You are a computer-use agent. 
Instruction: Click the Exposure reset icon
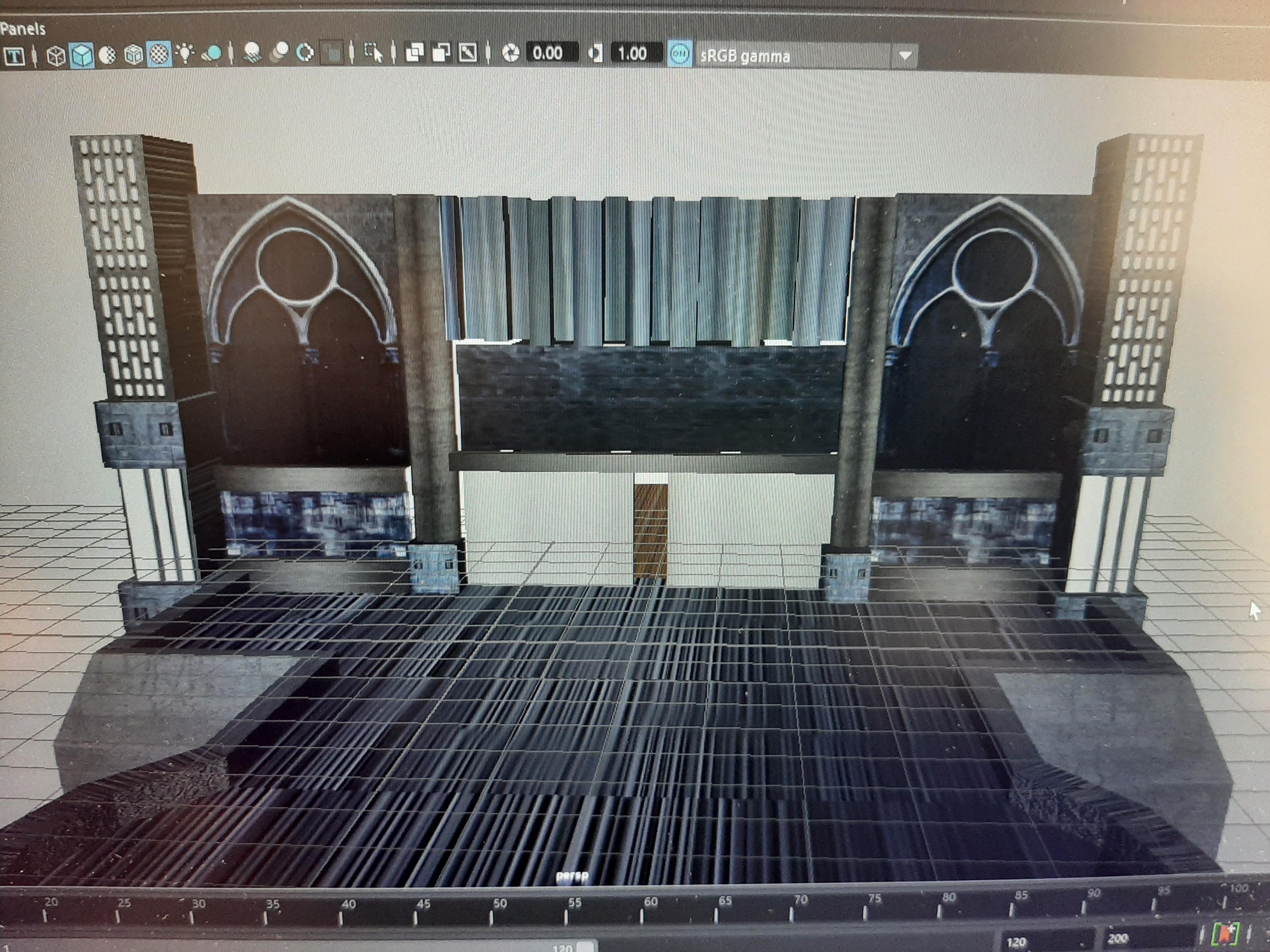click(510, 53)
